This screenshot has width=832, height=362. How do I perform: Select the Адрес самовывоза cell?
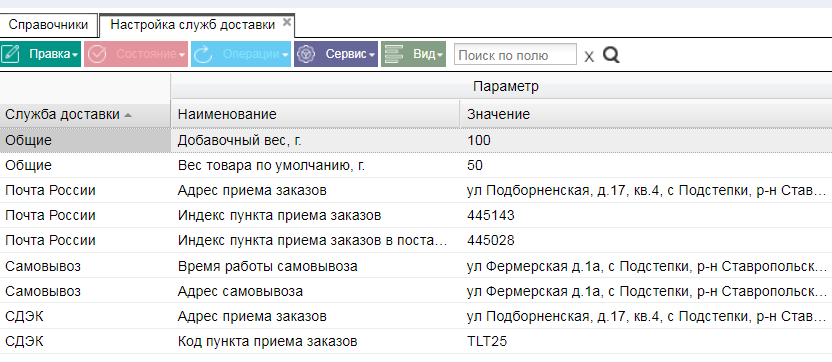[x=315, y=291]
